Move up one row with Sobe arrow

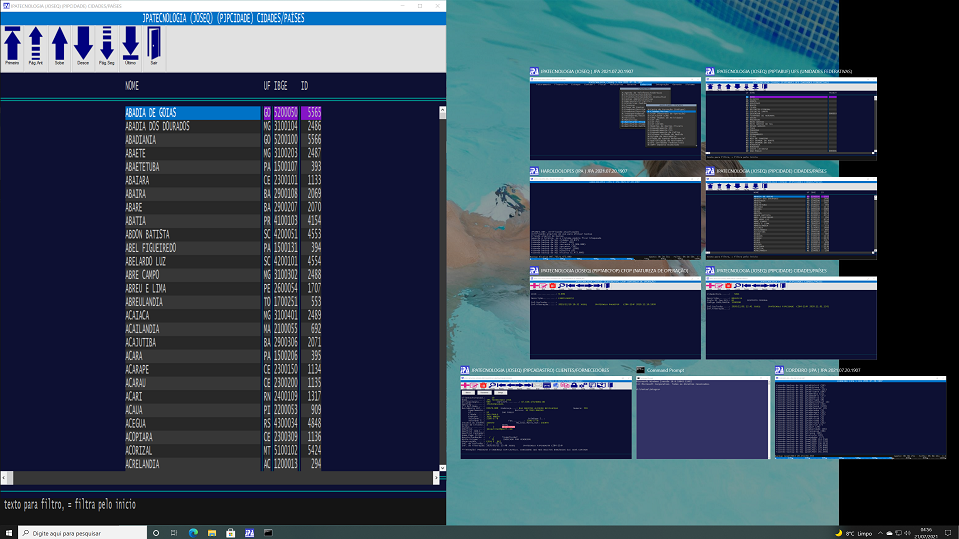point(59,46)
